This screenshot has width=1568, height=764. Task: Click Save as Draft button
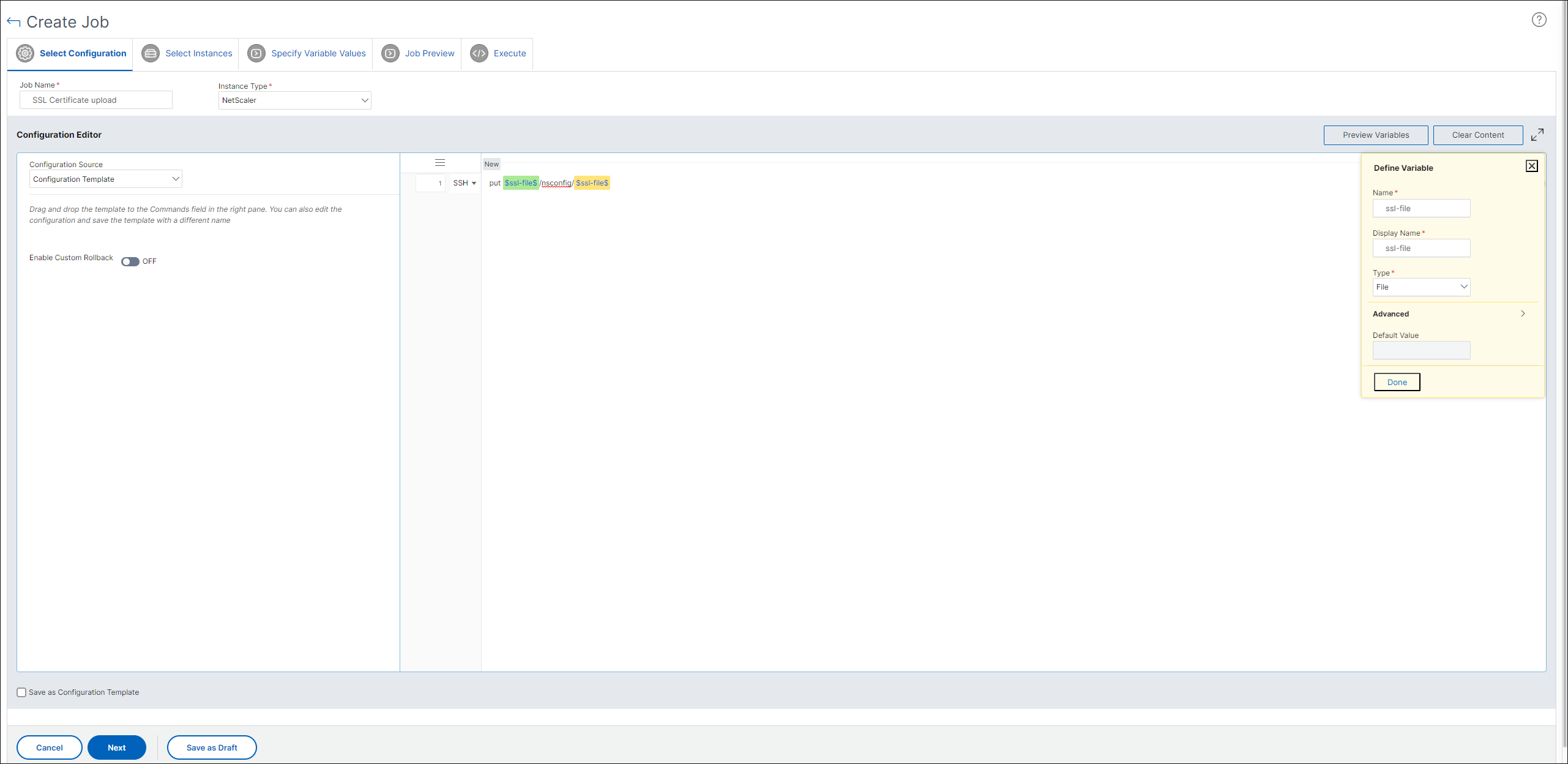[x=212, y=747]
